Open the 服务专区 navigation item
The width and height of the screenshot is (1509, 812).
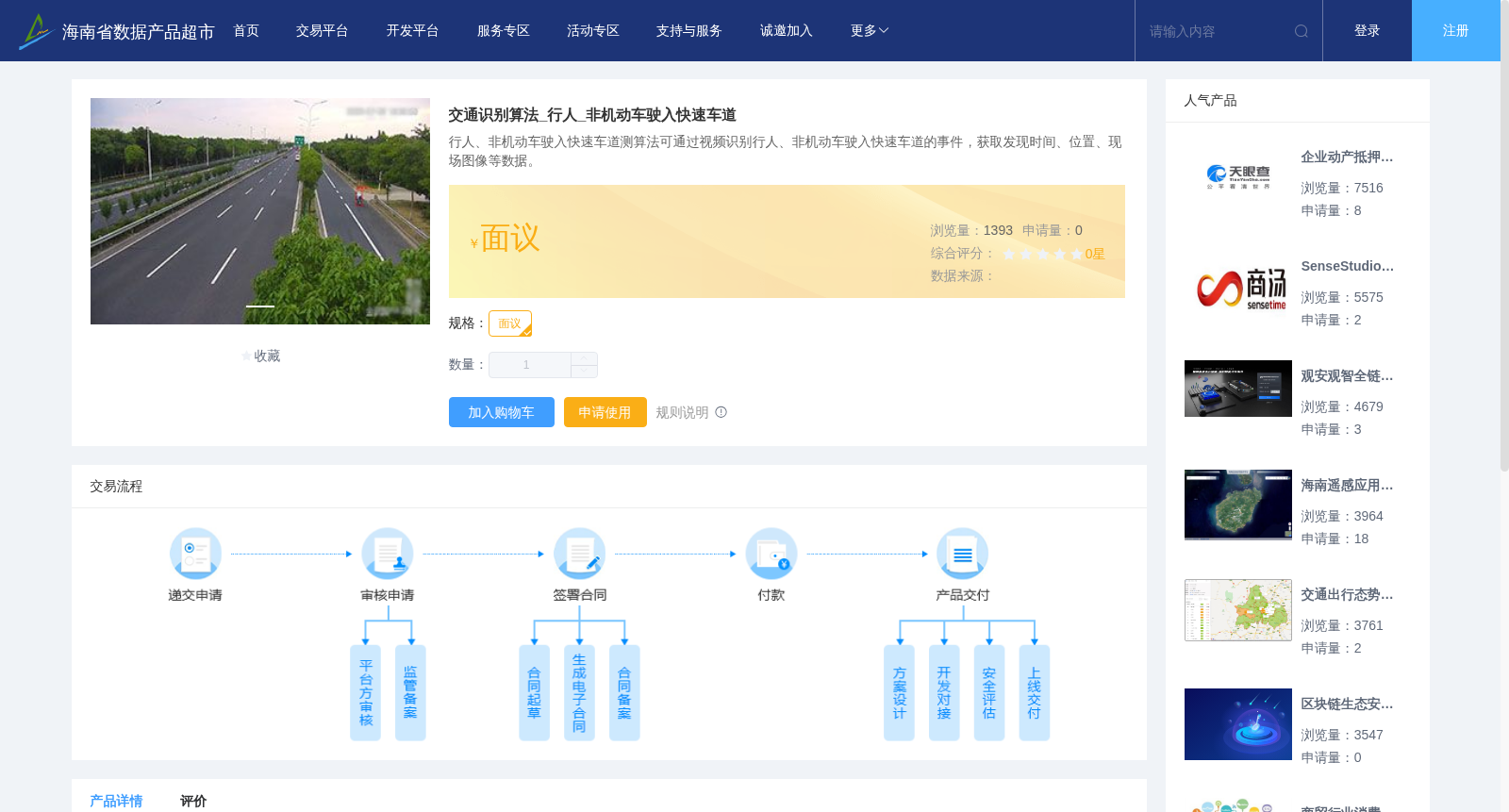pyautogui.click(x=504, y=31)
